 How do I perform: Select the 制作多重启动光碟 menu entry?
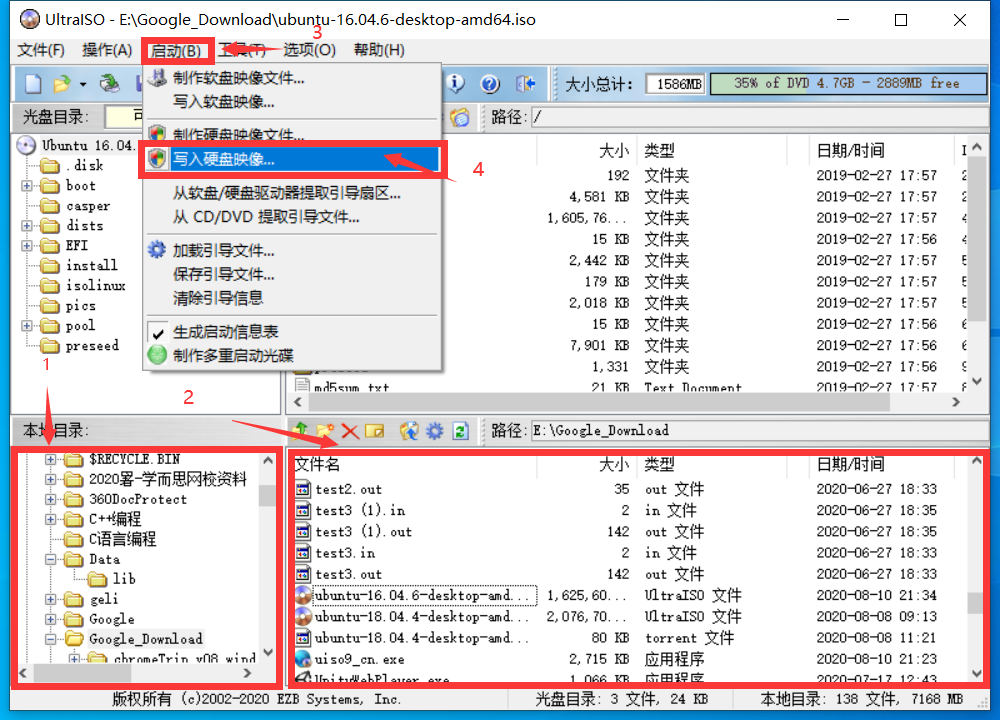coord(293,355)
